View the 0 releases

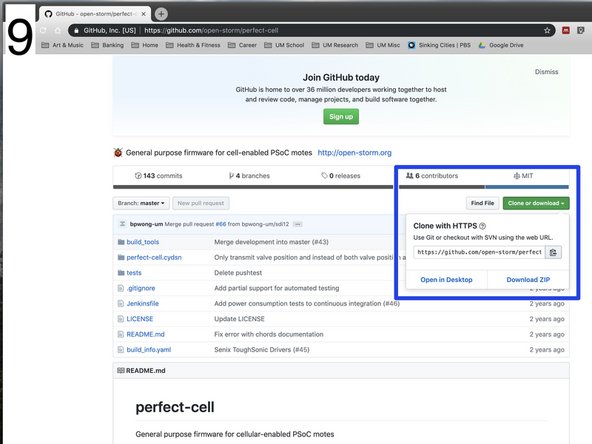point(341,176)
